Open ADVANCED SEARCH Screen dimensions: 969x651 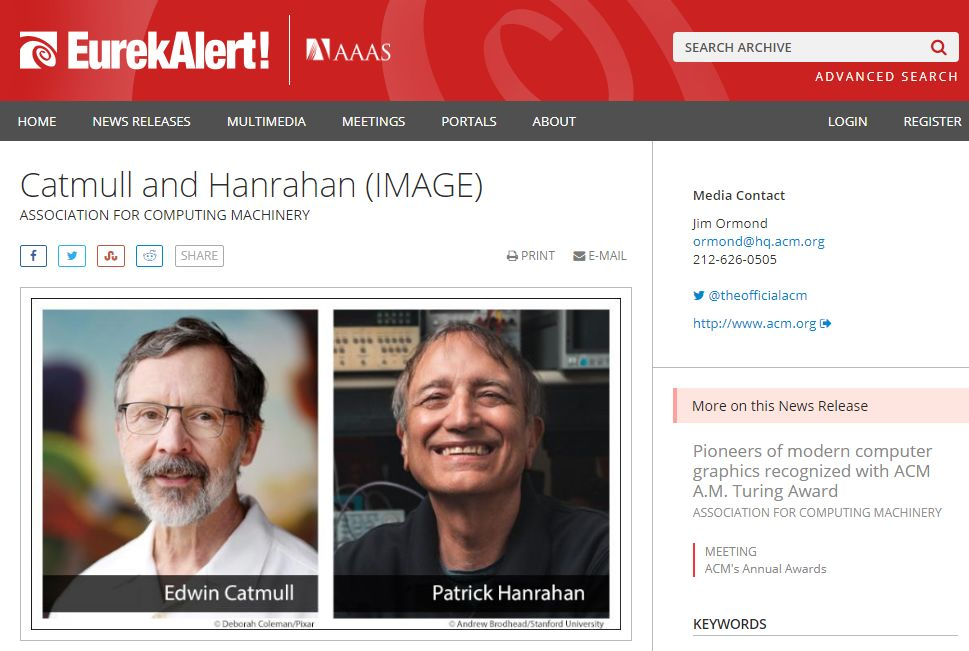point(886,77)
